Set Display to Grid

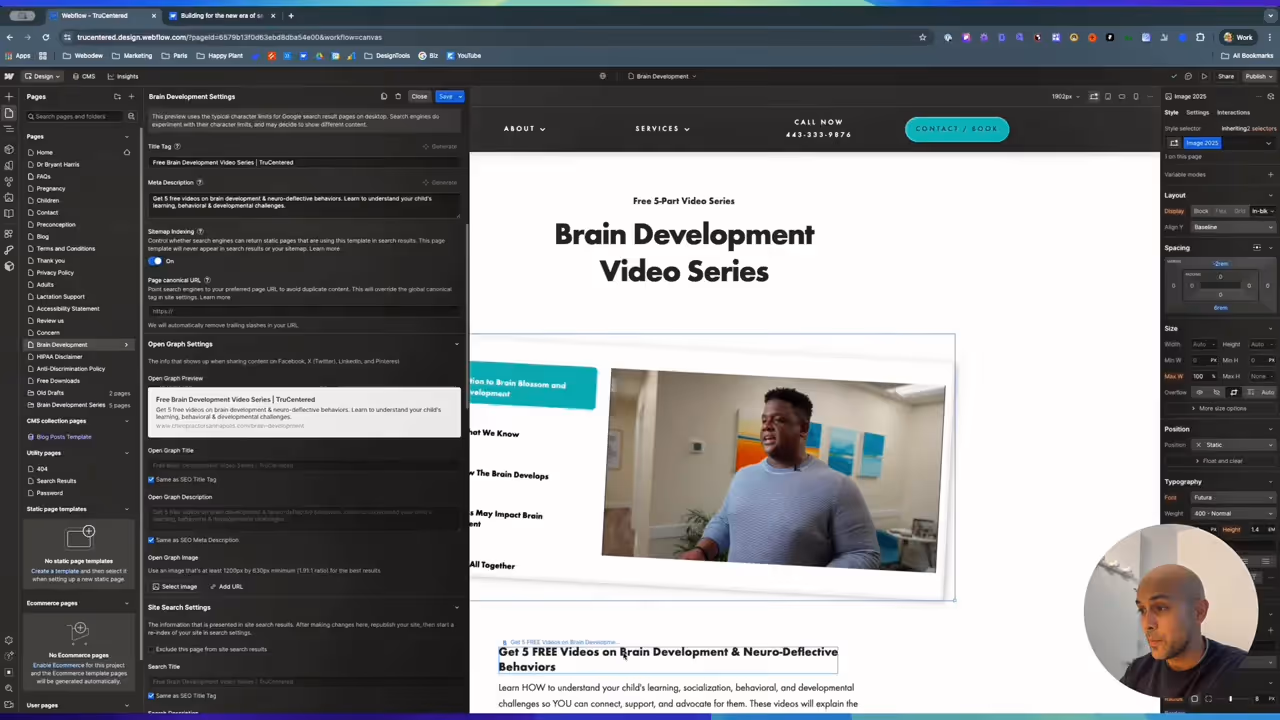tap(1240, 211)
